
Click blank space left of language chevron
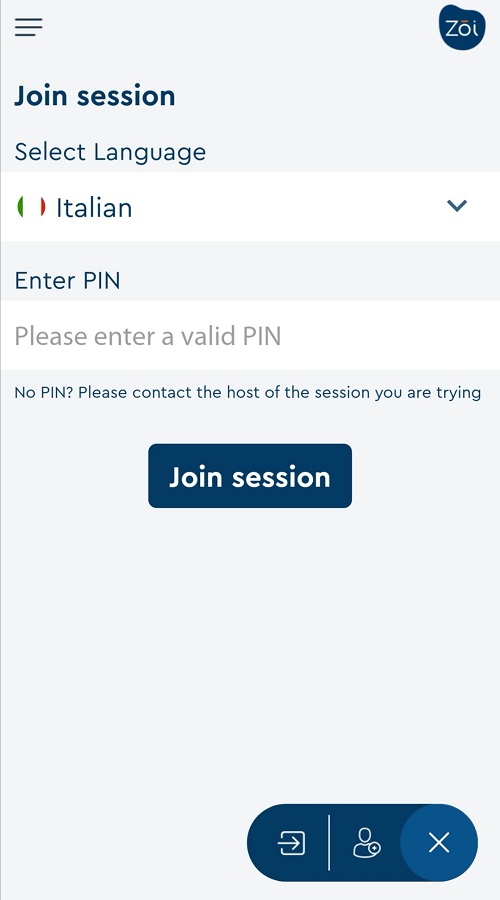287,207
